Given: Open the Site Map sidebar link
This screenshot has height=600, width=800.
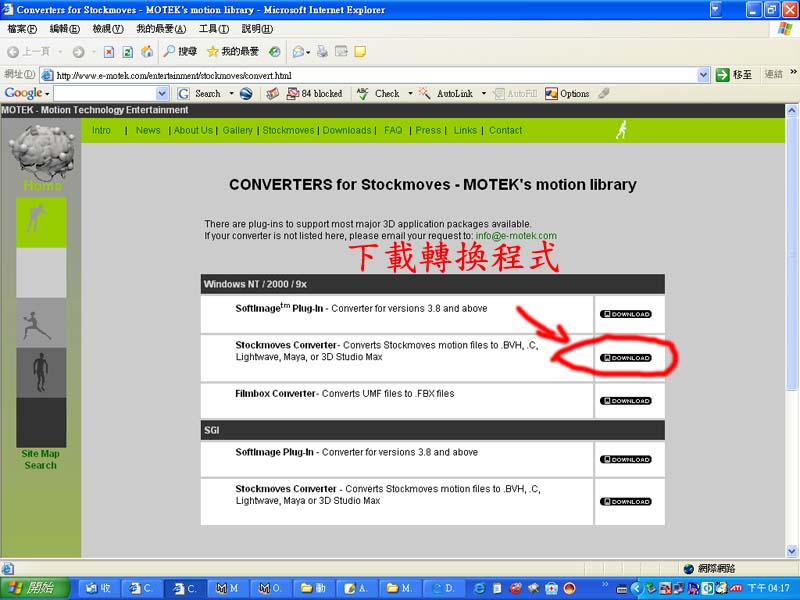Looking at the screenshot, I should point(40,454).
